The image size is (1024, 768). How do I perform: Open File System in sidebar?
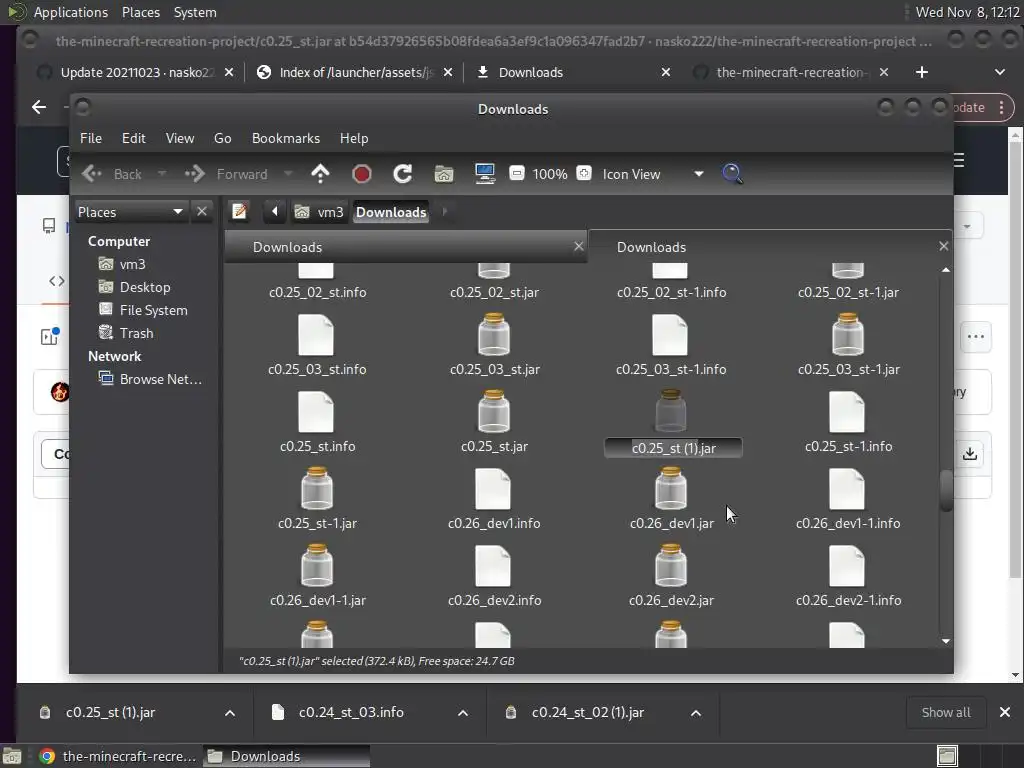tap(153, 310)
